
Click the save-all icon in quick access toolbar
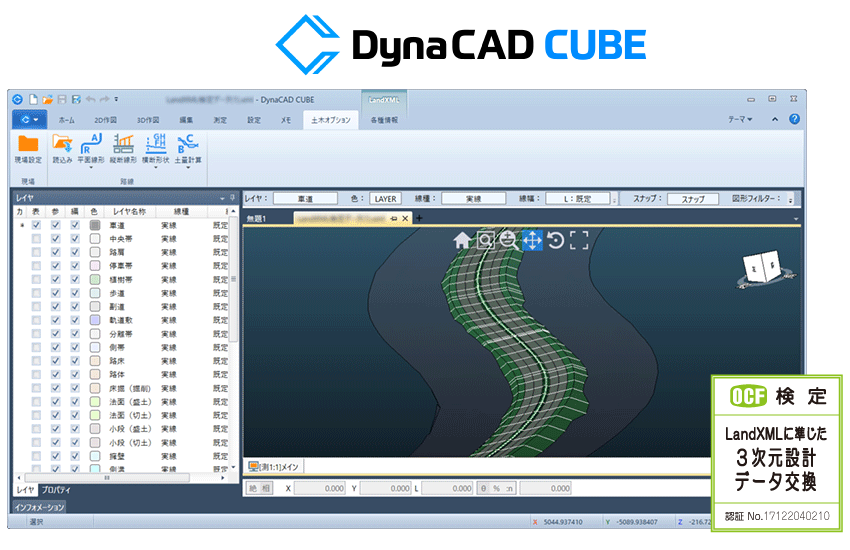point(76,99)
